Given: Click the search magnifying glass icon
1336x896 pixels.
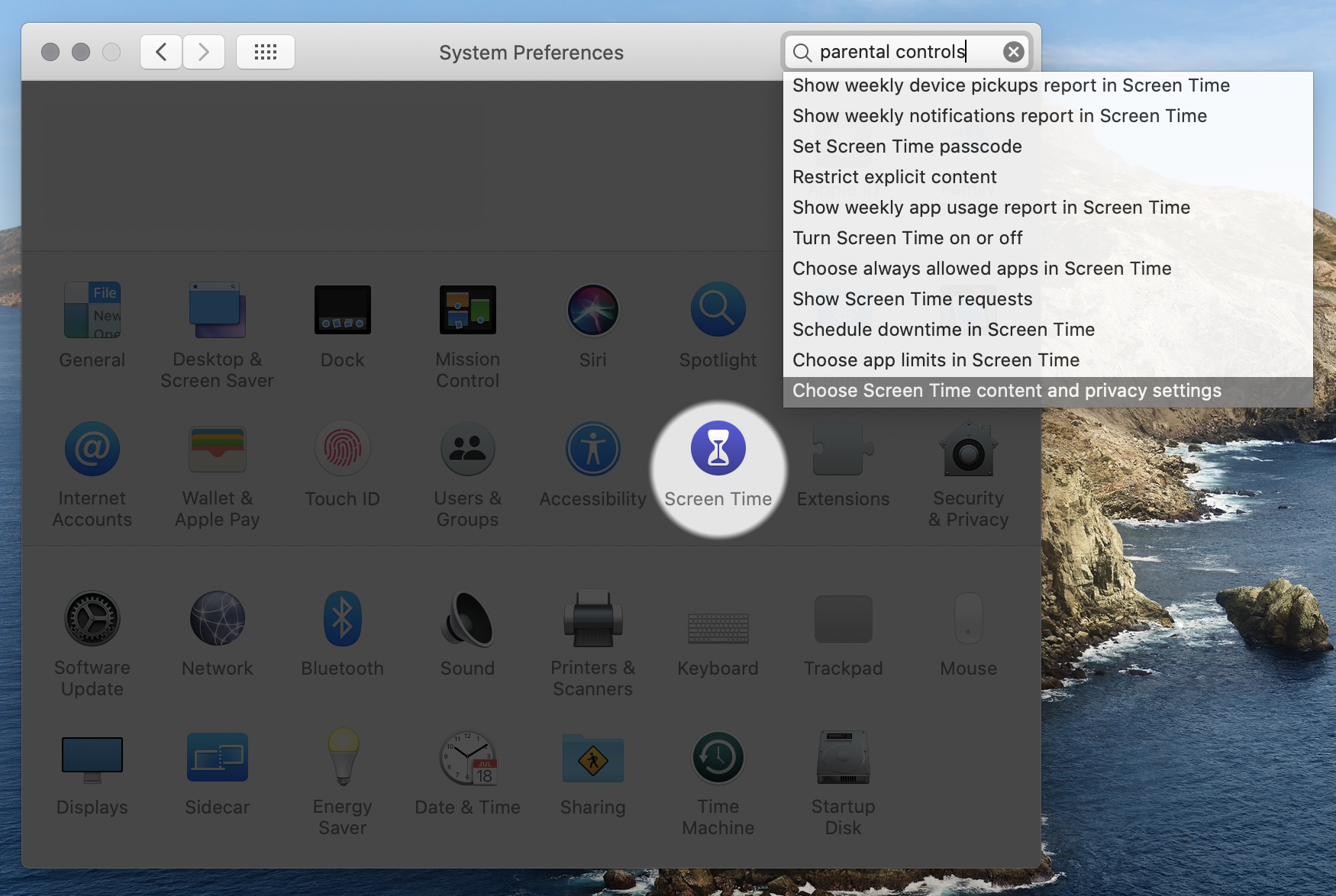Looking at the screenshot, I should pos(802,52).
